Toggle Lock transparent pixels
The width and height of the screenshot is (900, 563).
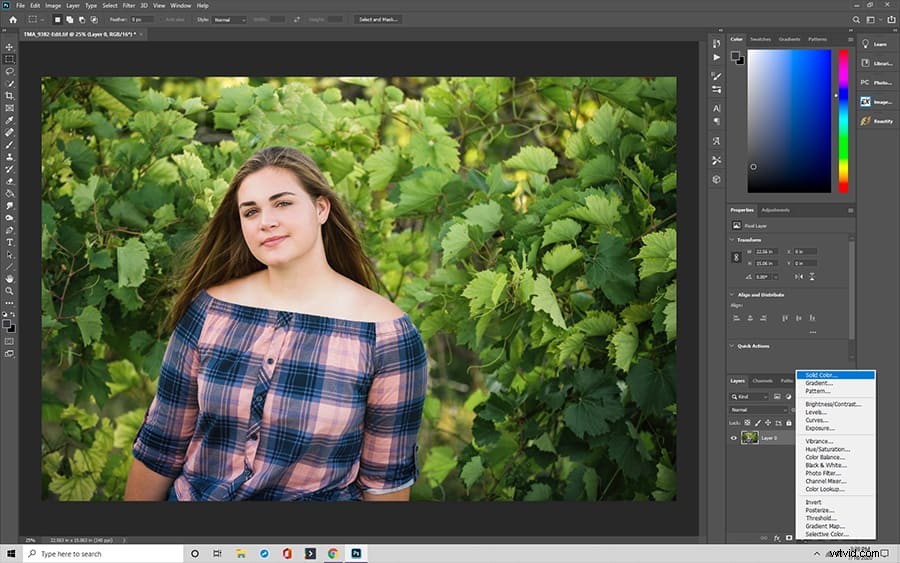[x=747, y=423]
